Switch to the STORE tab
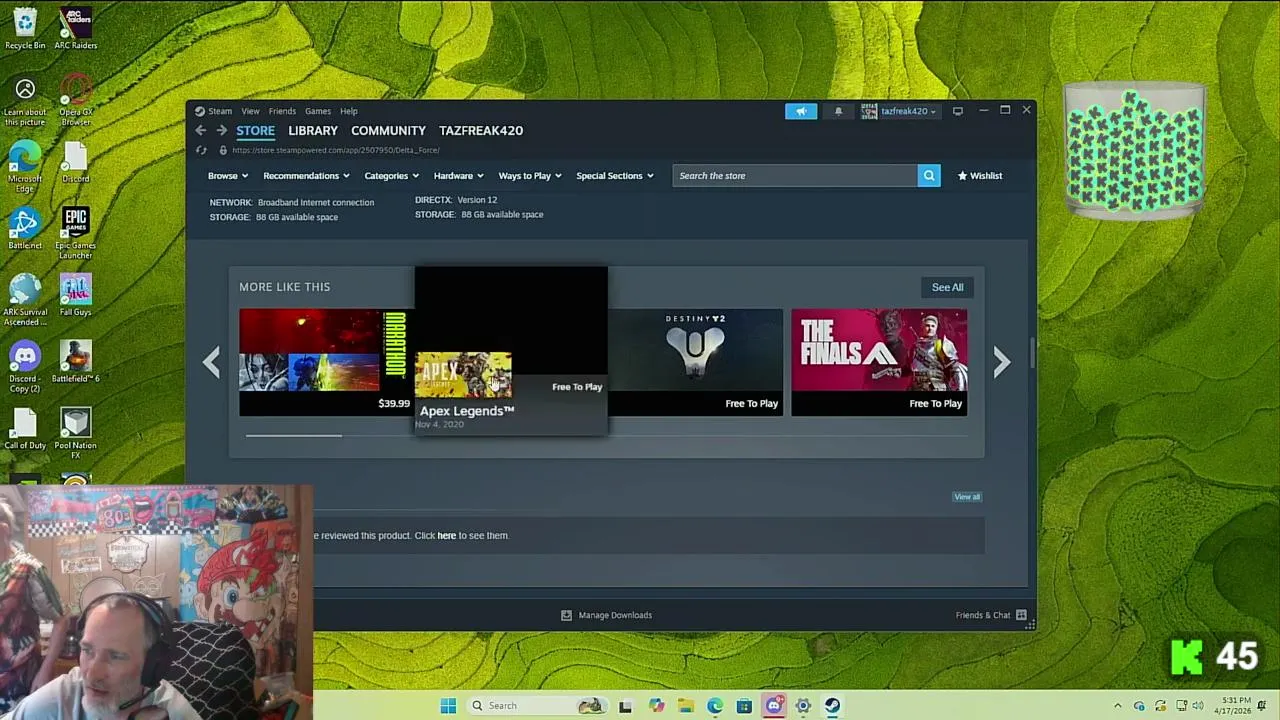The width and height of the screenshot is (1280, 720). (x=255, y=131)
